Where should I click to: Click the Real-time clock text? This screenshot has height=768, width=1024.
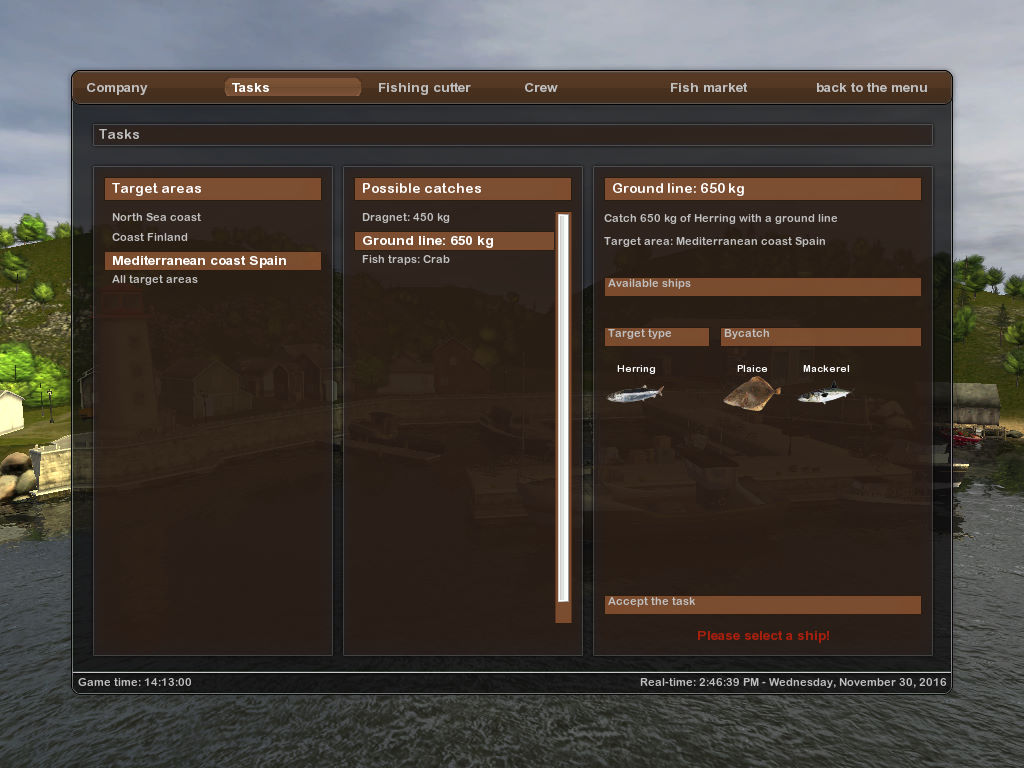(x=793, y=682)
